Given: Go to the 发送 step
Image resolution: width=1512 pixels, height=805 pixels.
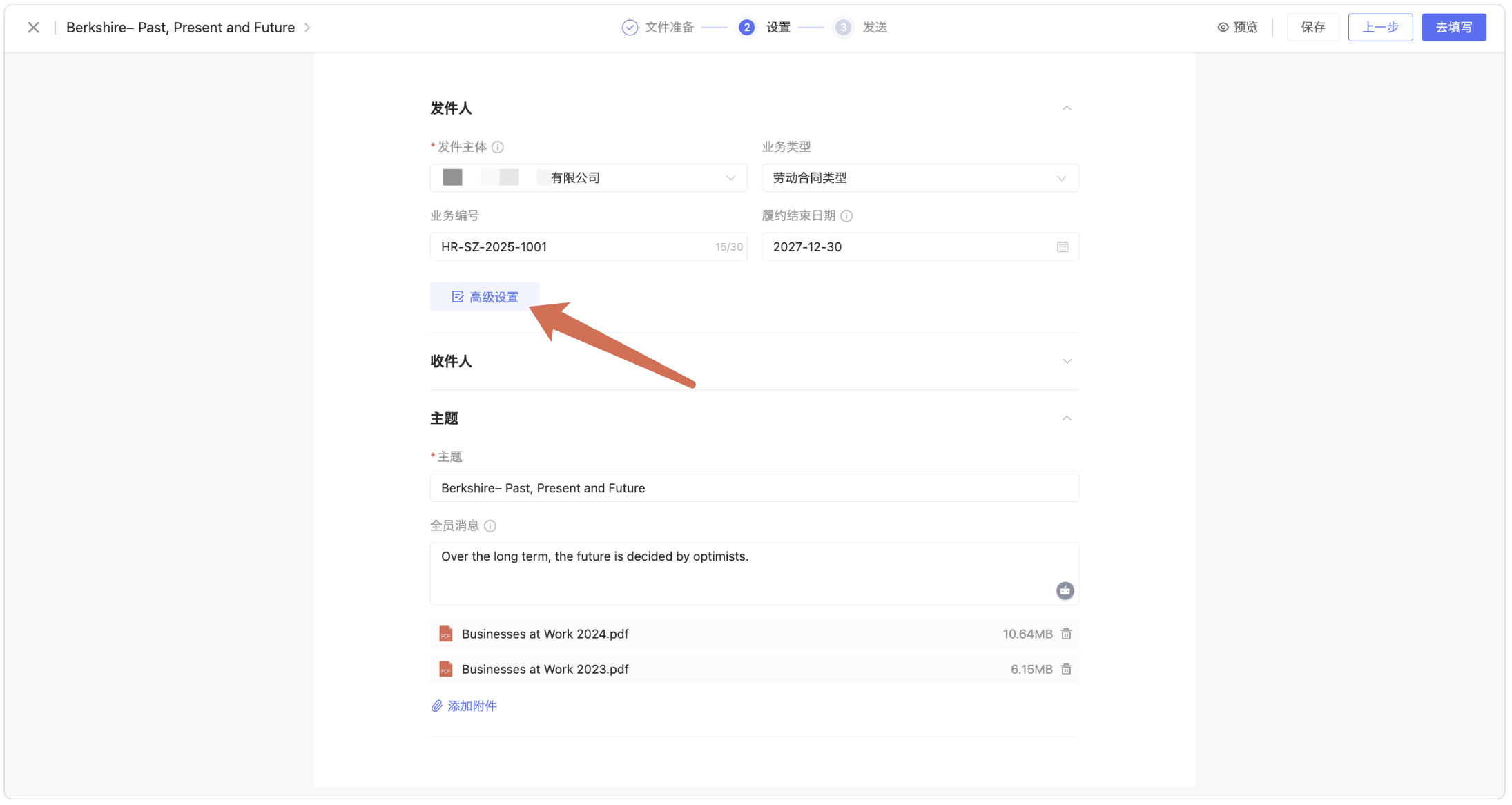Looking at the screenshot, I should 862,28.
